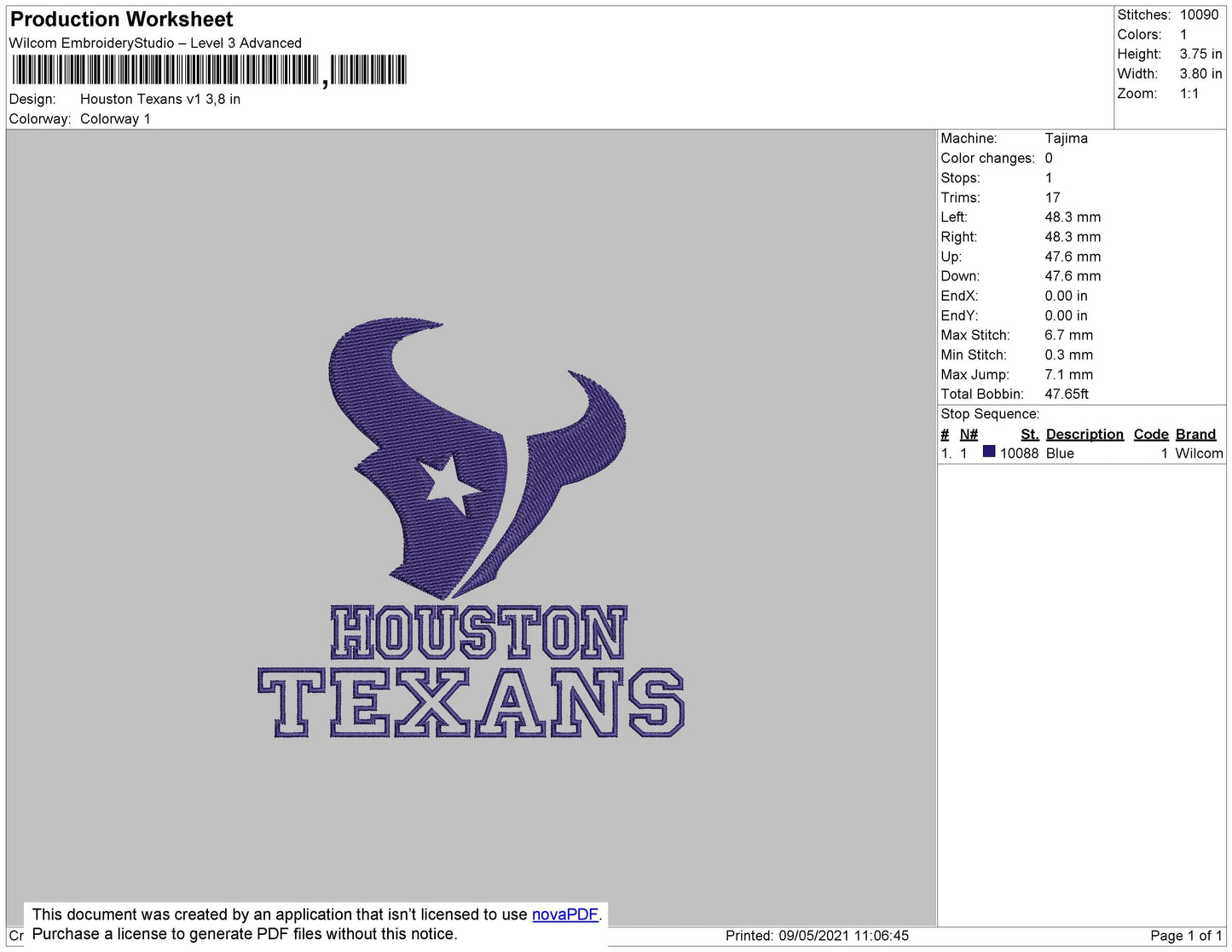The height and width of the screenshot is (952, 1232).
Task: Click Max Stitch value 6.7 mm
Action: (1069, 335)
